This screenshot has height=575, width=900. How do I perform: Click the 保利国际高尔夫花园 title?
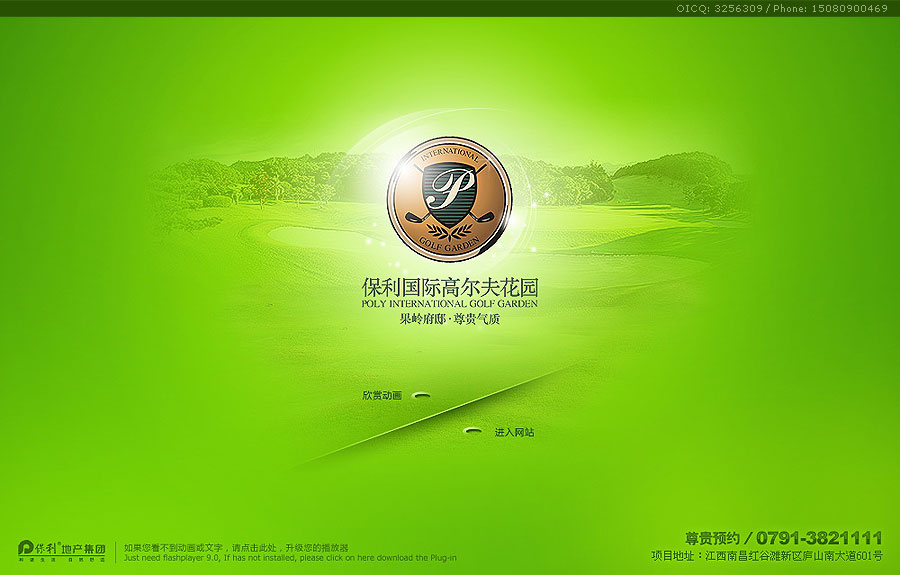tap(450, 287)
